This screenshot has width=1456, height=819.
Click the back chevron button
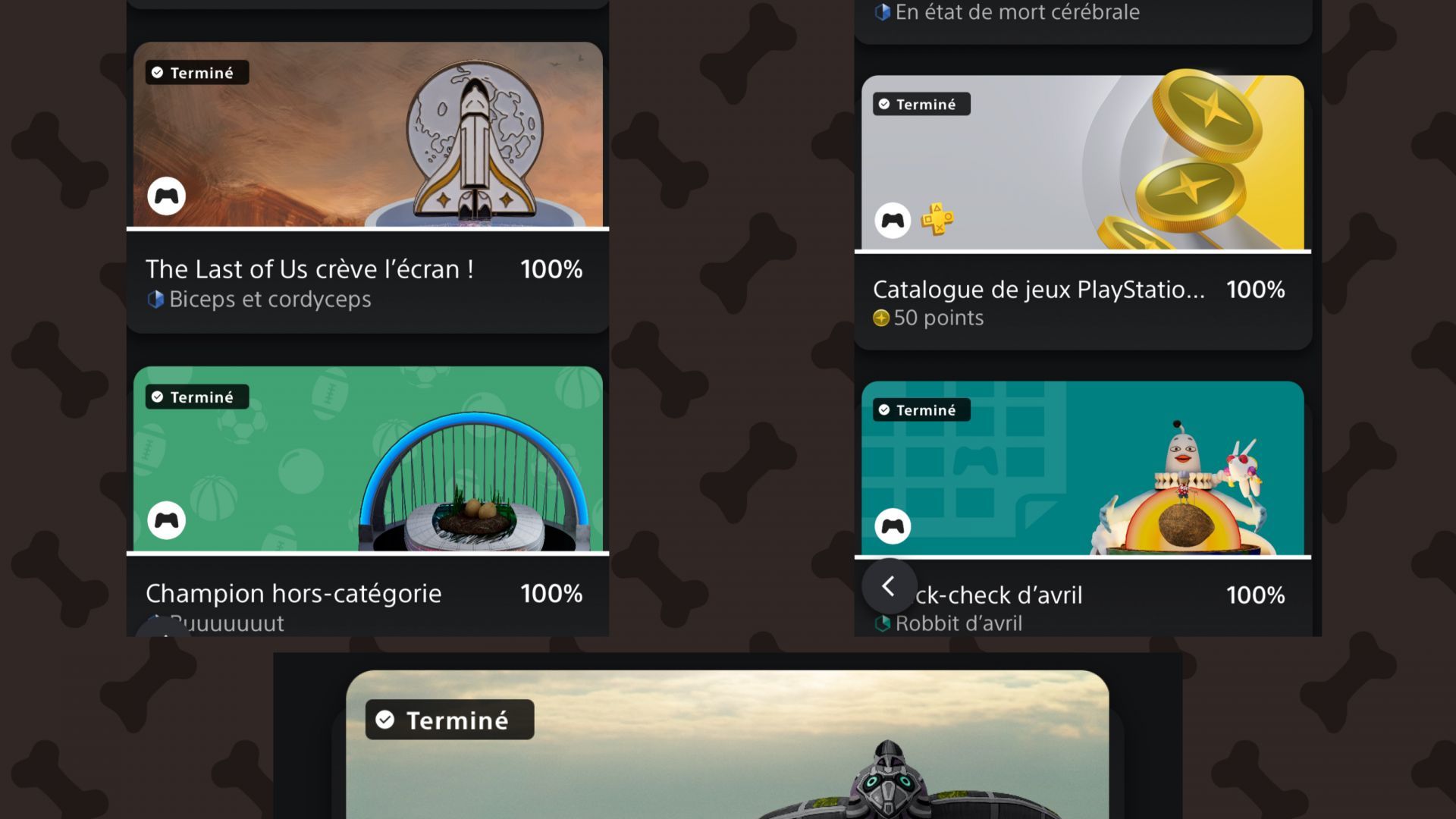889,586
